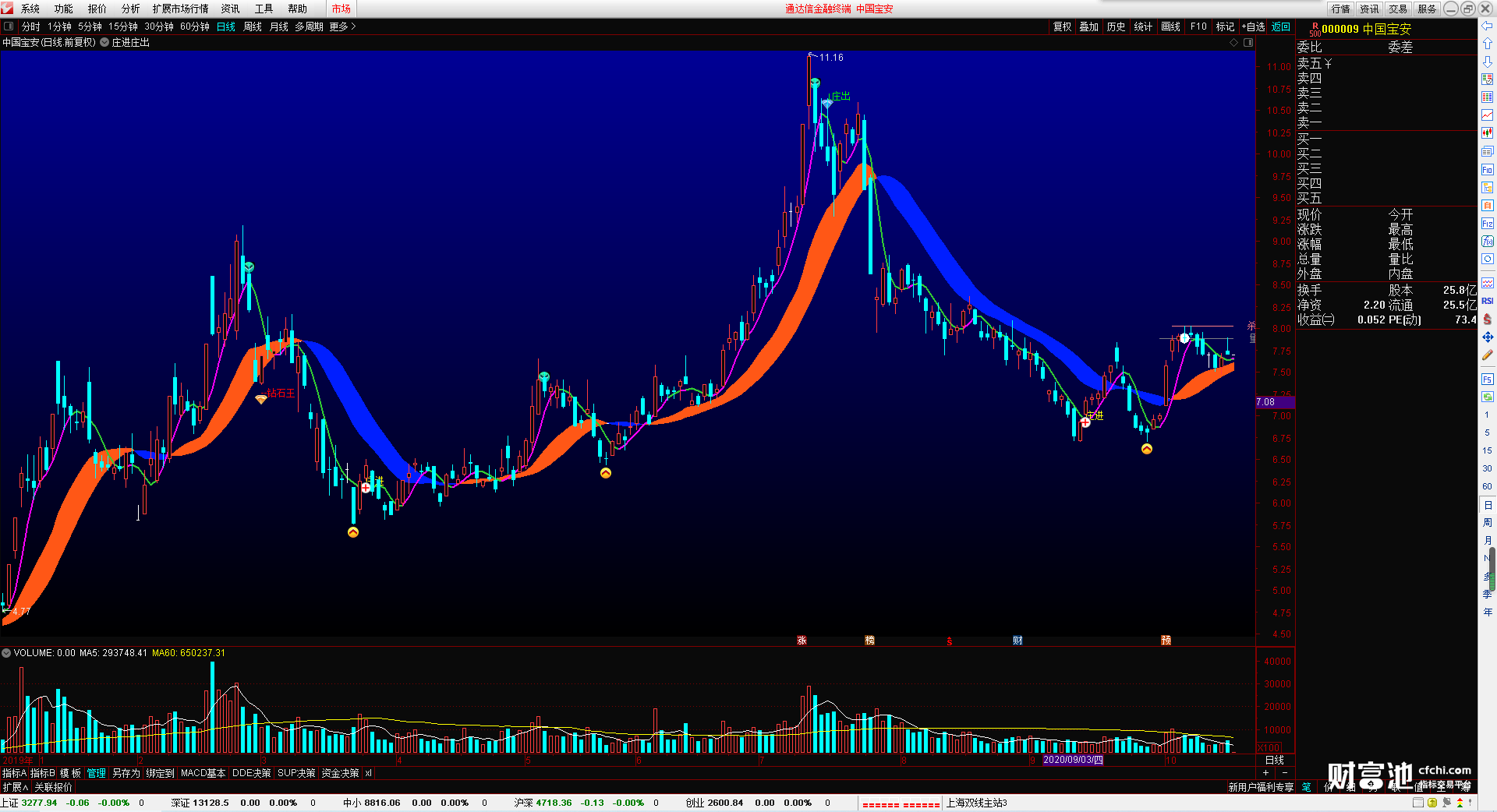
Task: Click the red application logo icon
Action: [x=7, y=9]
